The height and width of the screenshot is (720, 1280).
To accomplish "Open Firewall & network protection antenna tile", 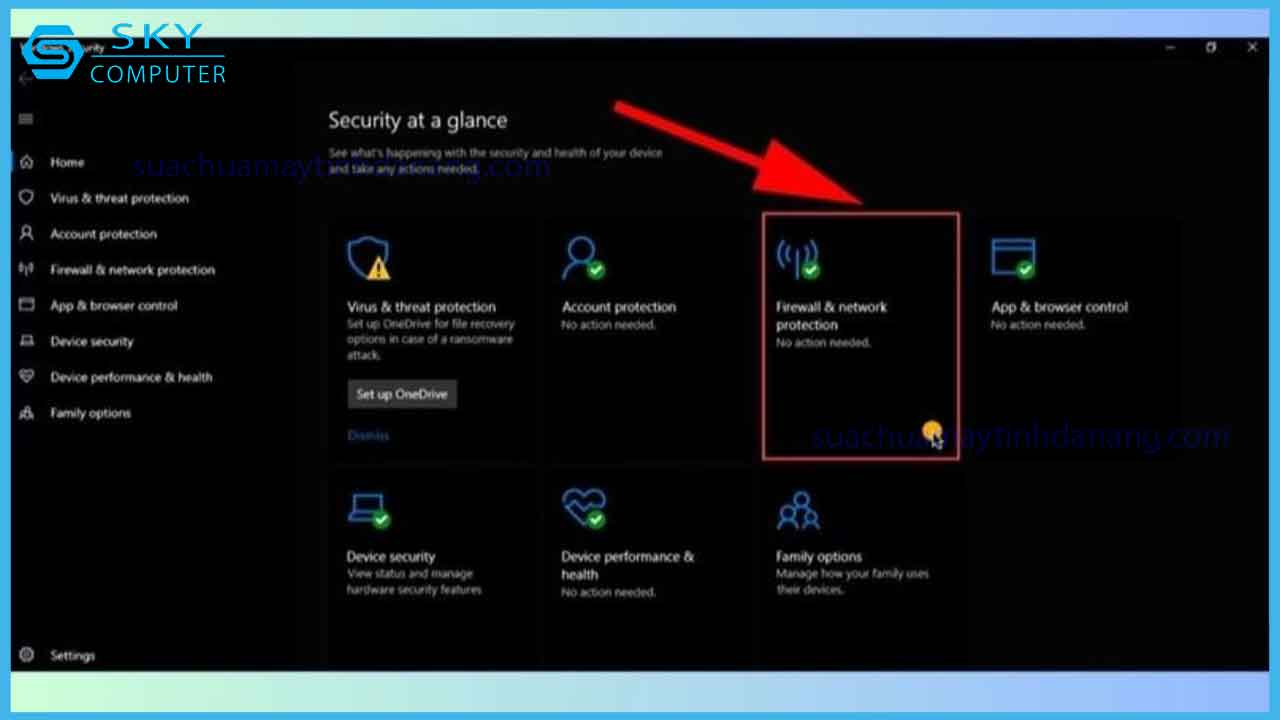I will (x=797, y=259).
